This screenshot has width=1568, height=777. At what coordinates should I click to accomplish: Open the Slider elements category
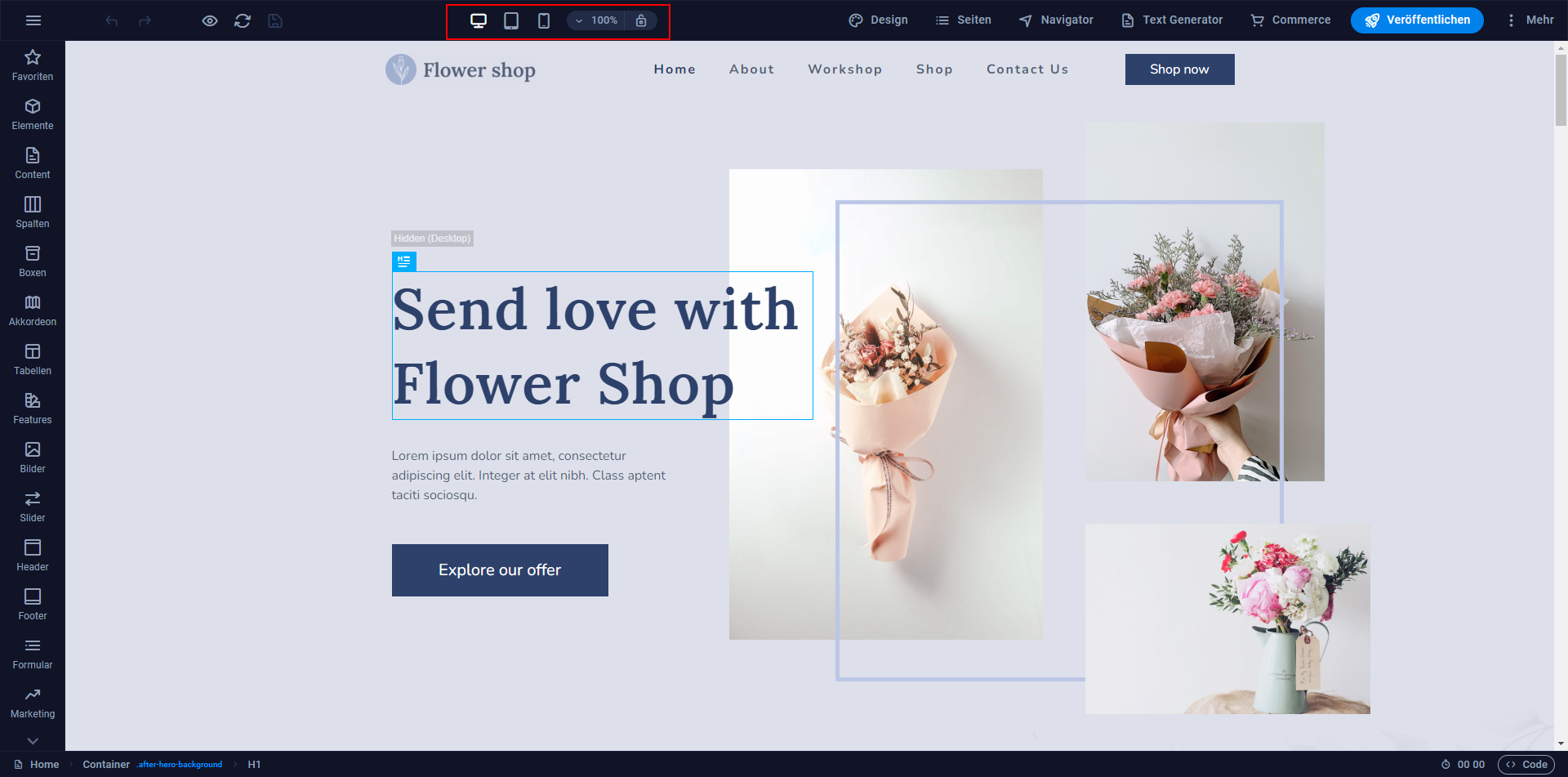click(33, 507)
